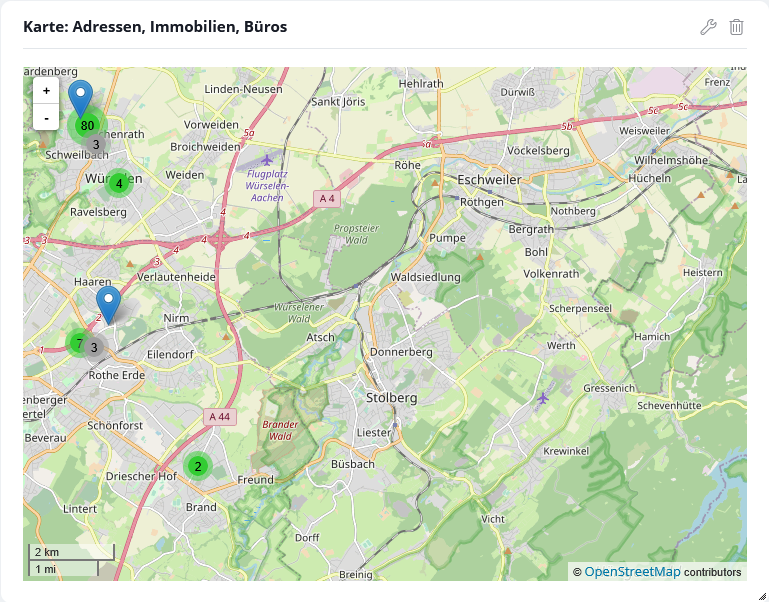Image resolution: width=769 pixels, height=602 pixels.
Task: Delete the map widget with trash icon
Action: pyautogui.click(x=736, y=27)
